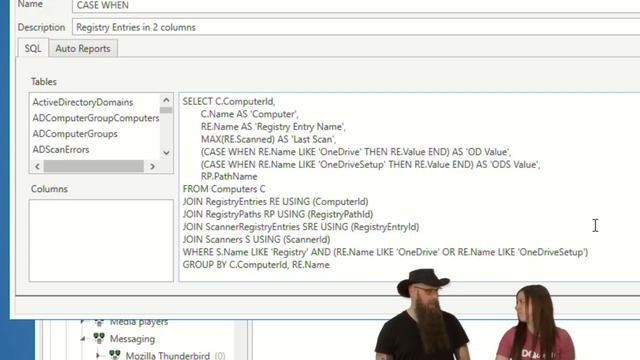Viewport: 640px width, 360px height.
Task: Open the Auto Reports tab
Action: click(x=83, y=48)
